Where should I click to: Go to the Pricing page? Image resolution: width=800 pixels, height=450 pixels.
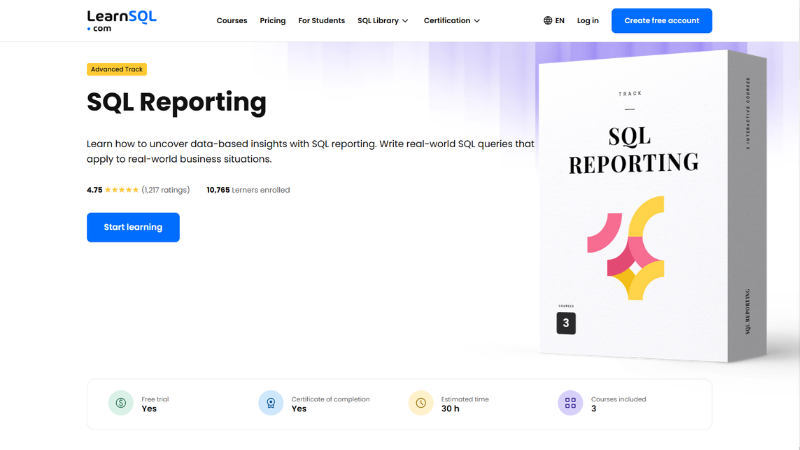(273, 21)
